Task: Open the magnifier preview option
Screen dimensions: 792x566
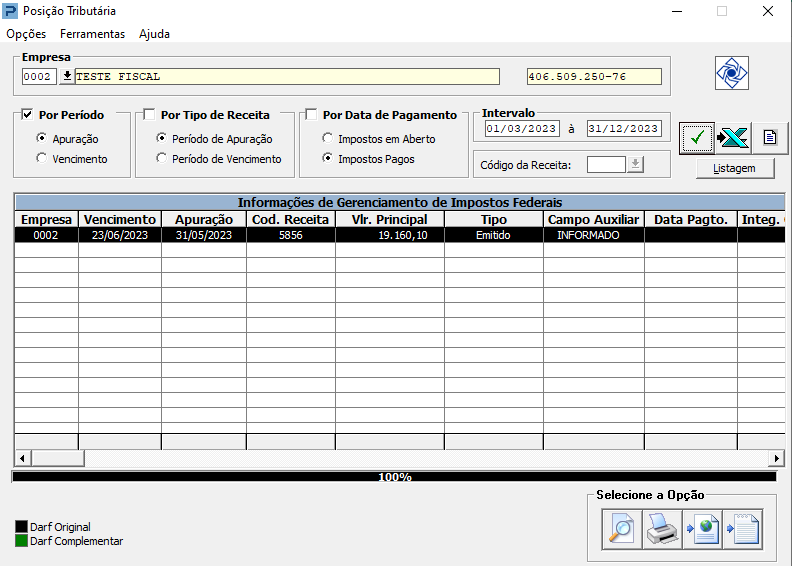Action: (x=622, y=529)
